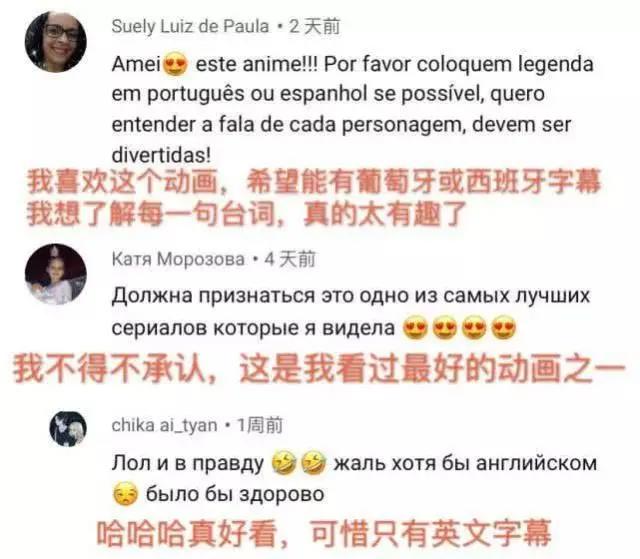Open Катя Морозова's avatar

(56, 274)
